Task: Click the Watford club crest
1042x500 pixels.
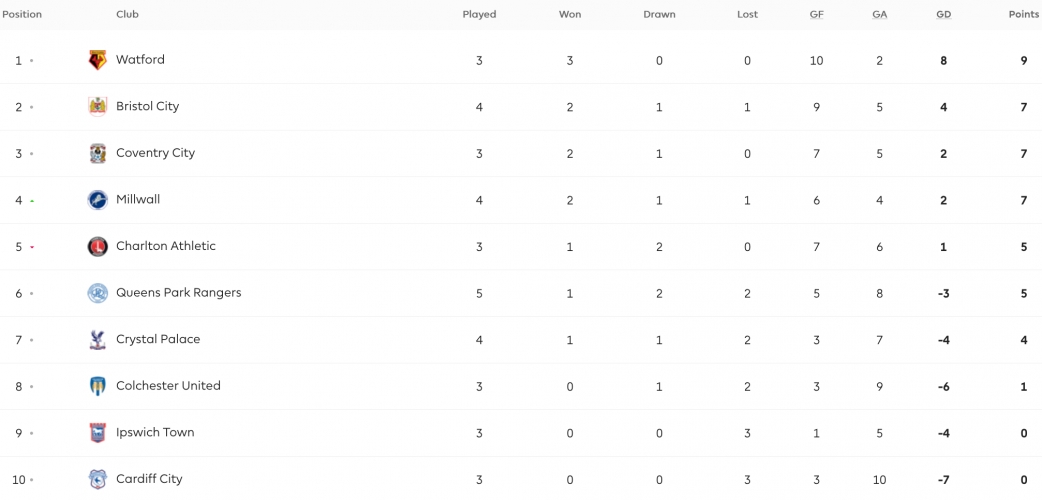Action: pyautogui.click(x=98, y=60)
